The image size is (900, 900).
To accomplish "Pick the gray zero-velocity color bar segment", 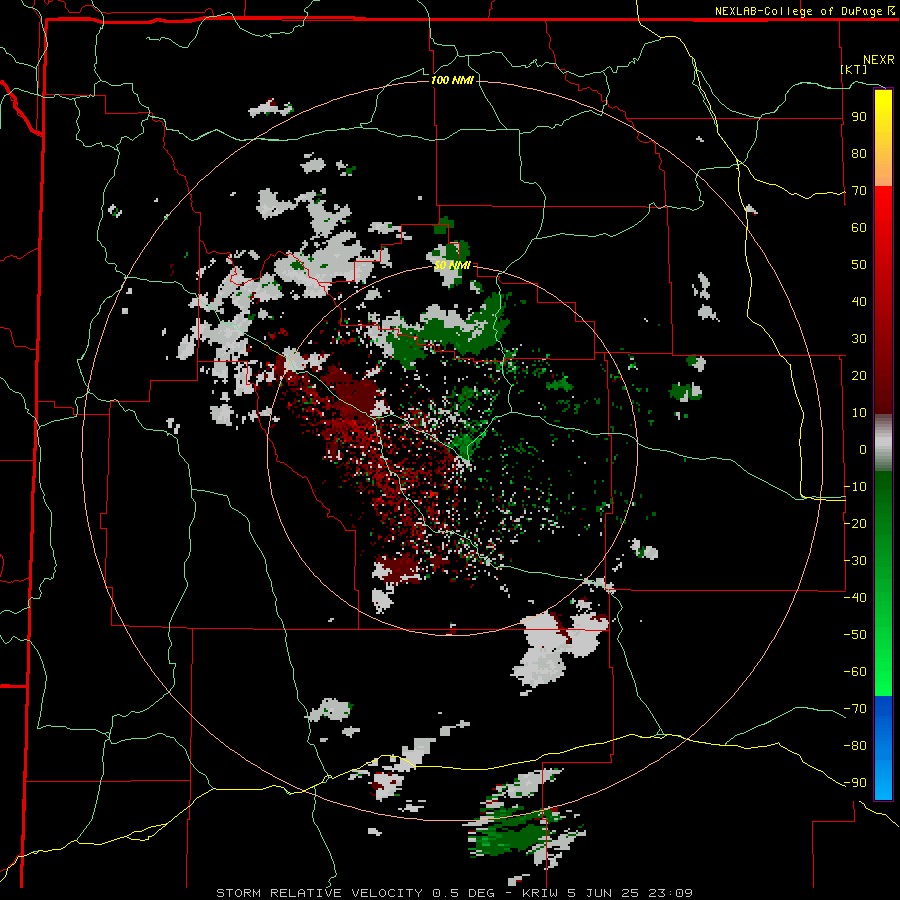I will 883,443.
